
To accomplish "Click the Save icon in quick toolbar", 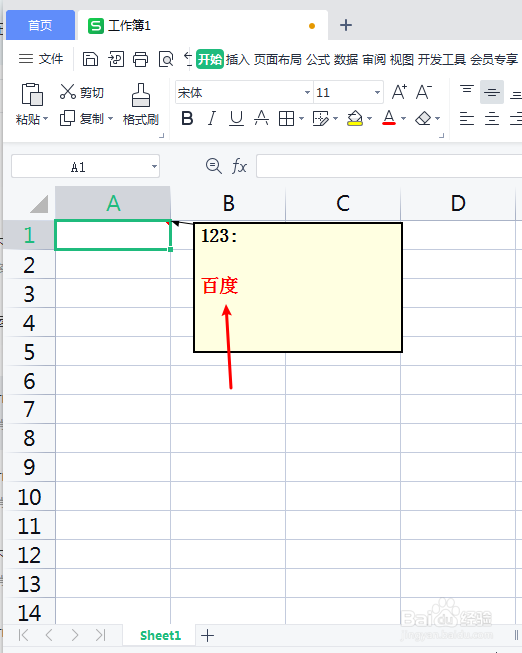I will [x=90, y=59].
